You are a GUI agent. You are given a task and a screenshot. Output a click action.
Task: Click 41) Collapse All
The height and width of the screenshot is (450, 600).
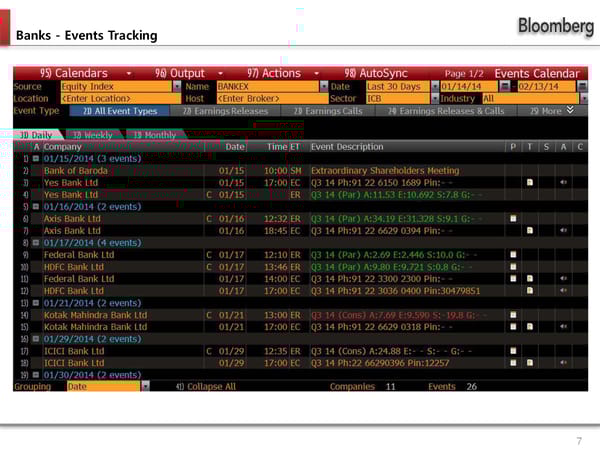[x=206, y=386]
